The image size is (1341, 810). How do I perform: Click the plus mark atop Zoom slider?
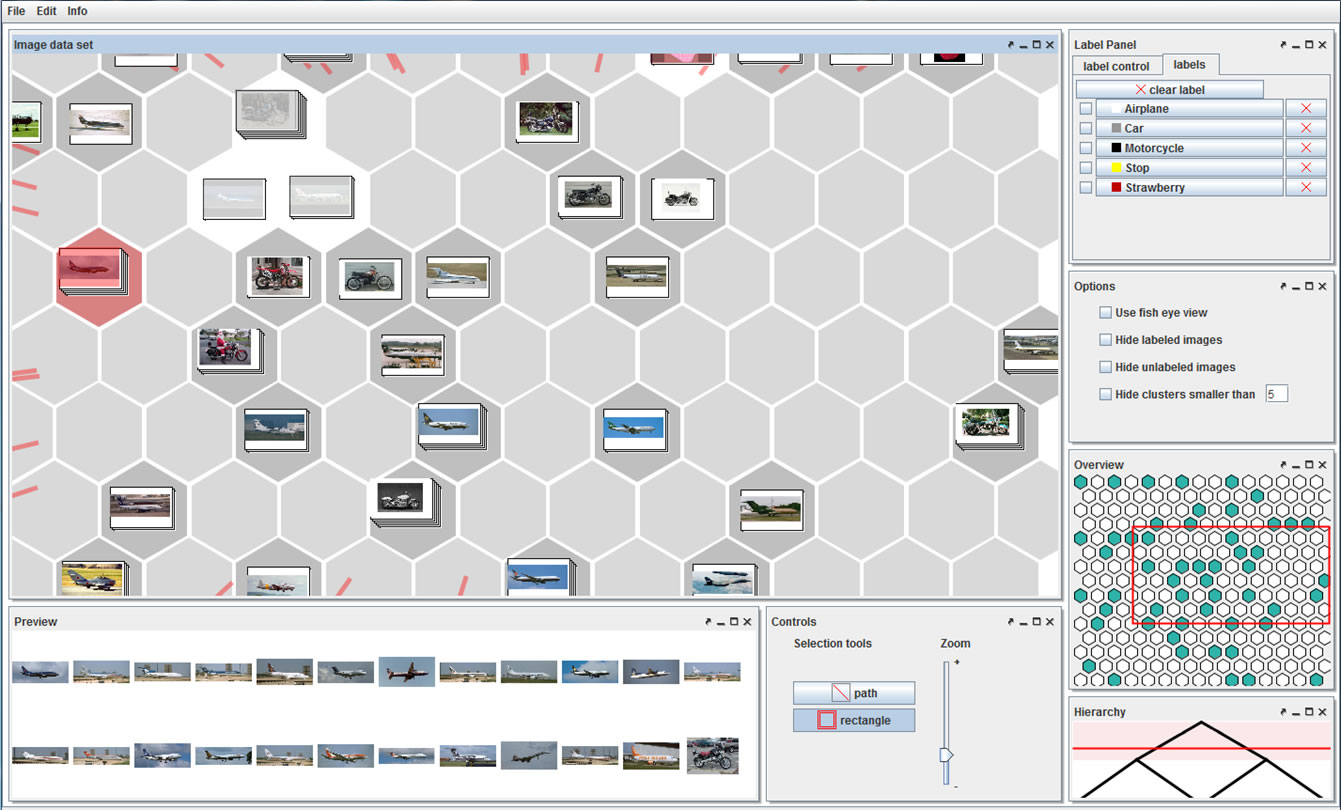(956, 663)
